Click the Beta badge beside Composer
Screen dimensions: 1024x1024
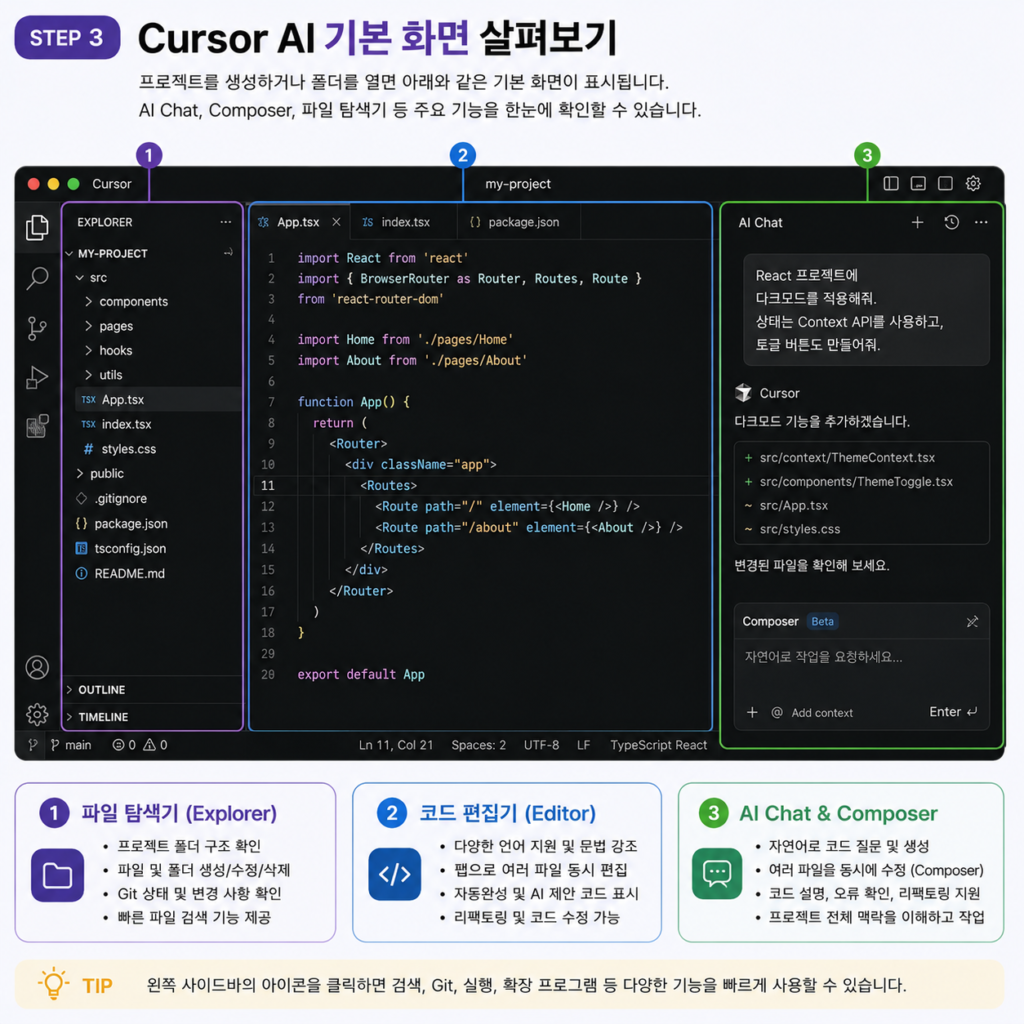click(x=822, y=622)
